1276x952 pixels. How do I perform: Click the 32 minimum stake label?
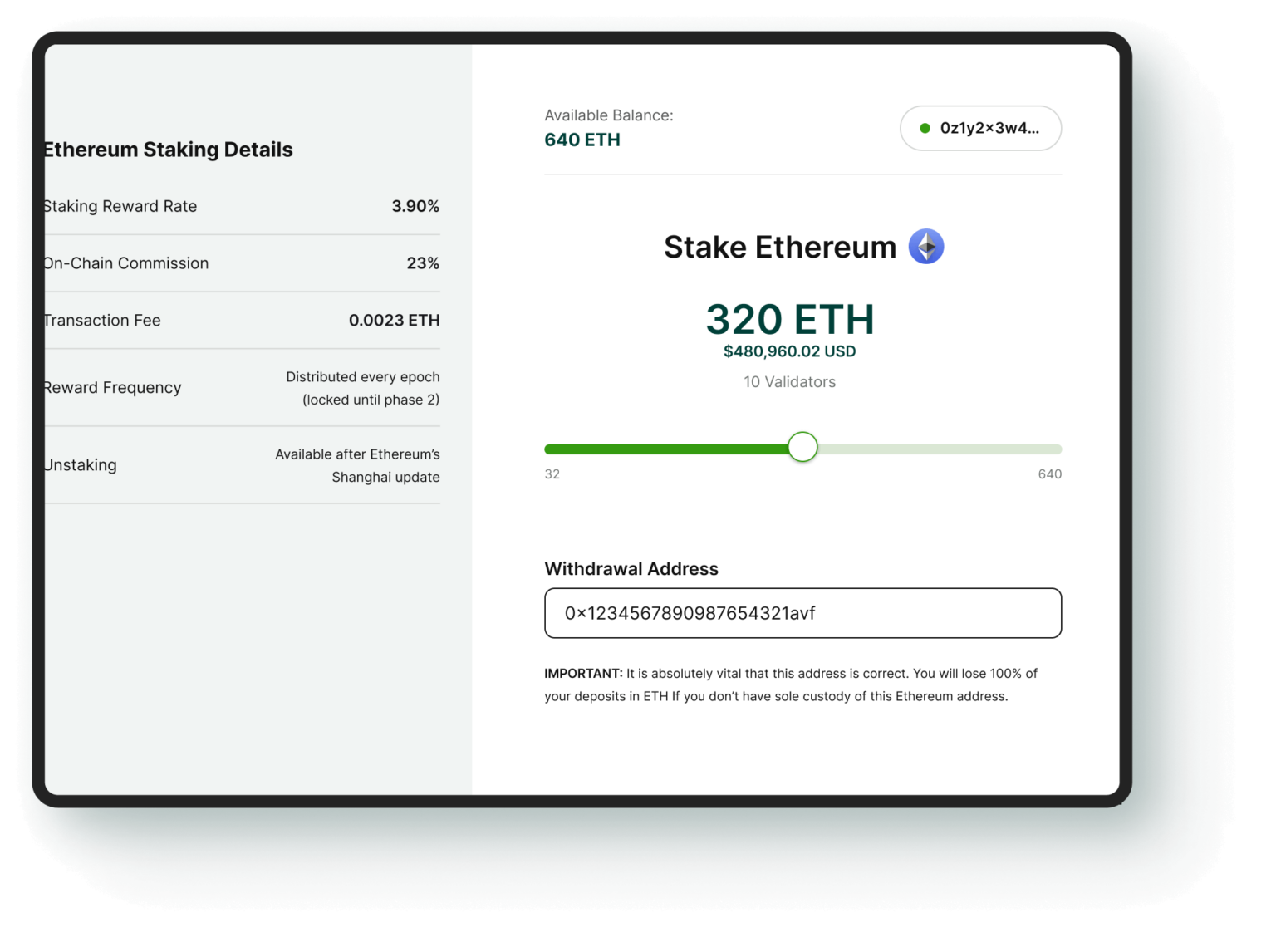552,474
